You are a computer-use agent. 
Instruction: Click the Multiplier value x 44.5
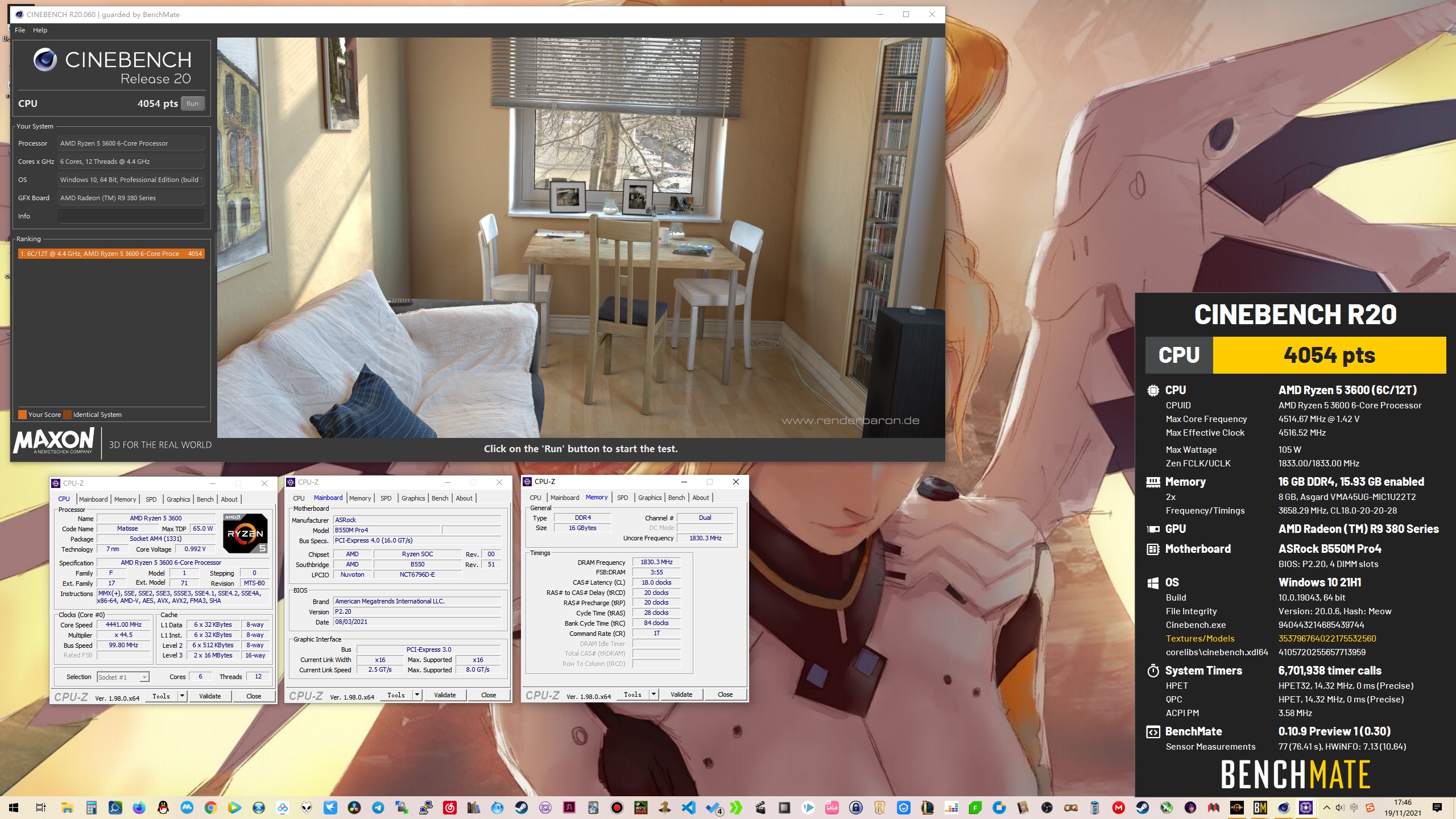click(x=123, y=635)
